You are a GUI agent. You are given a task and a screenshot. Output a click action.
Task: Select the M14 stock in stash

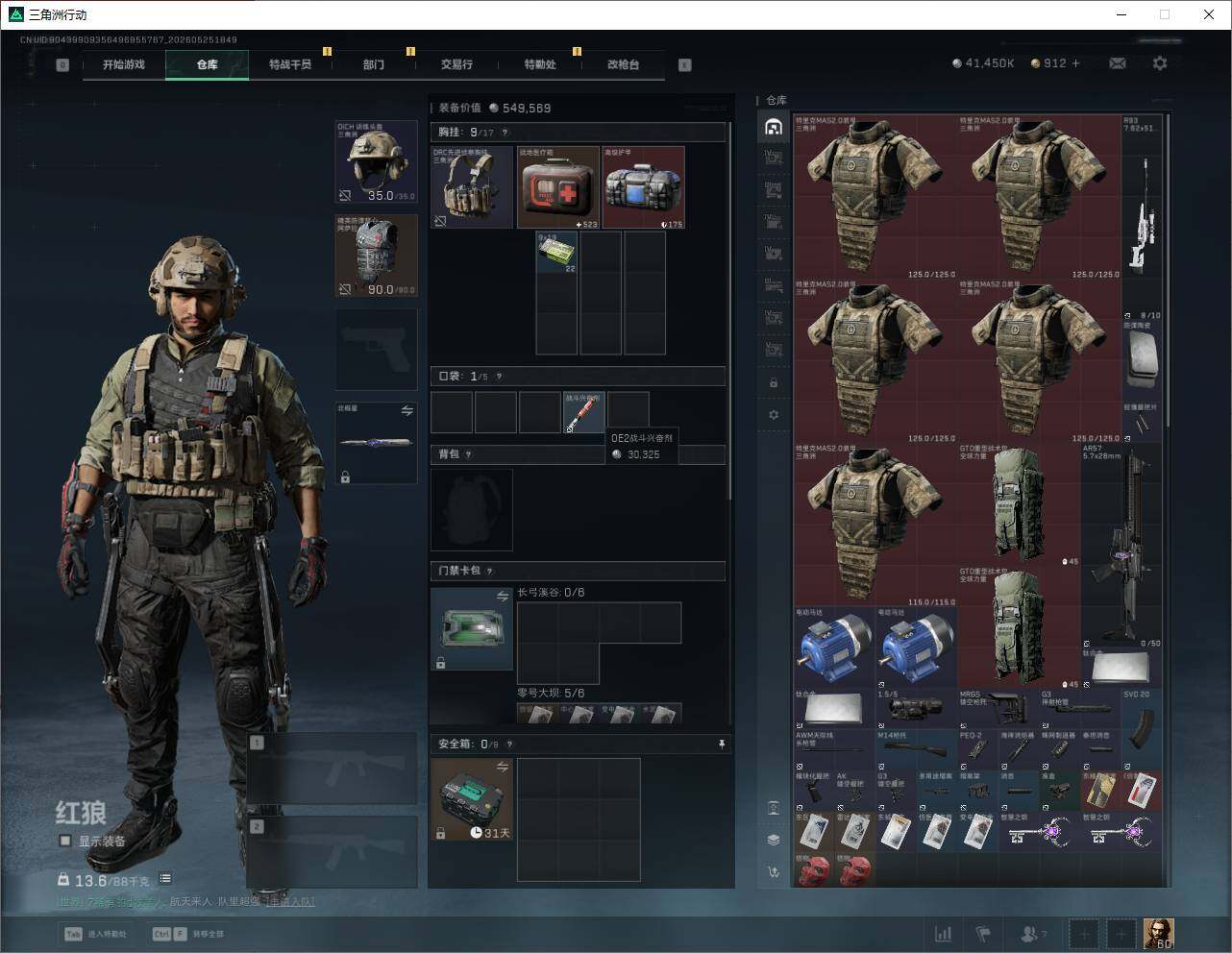[916, 750]
